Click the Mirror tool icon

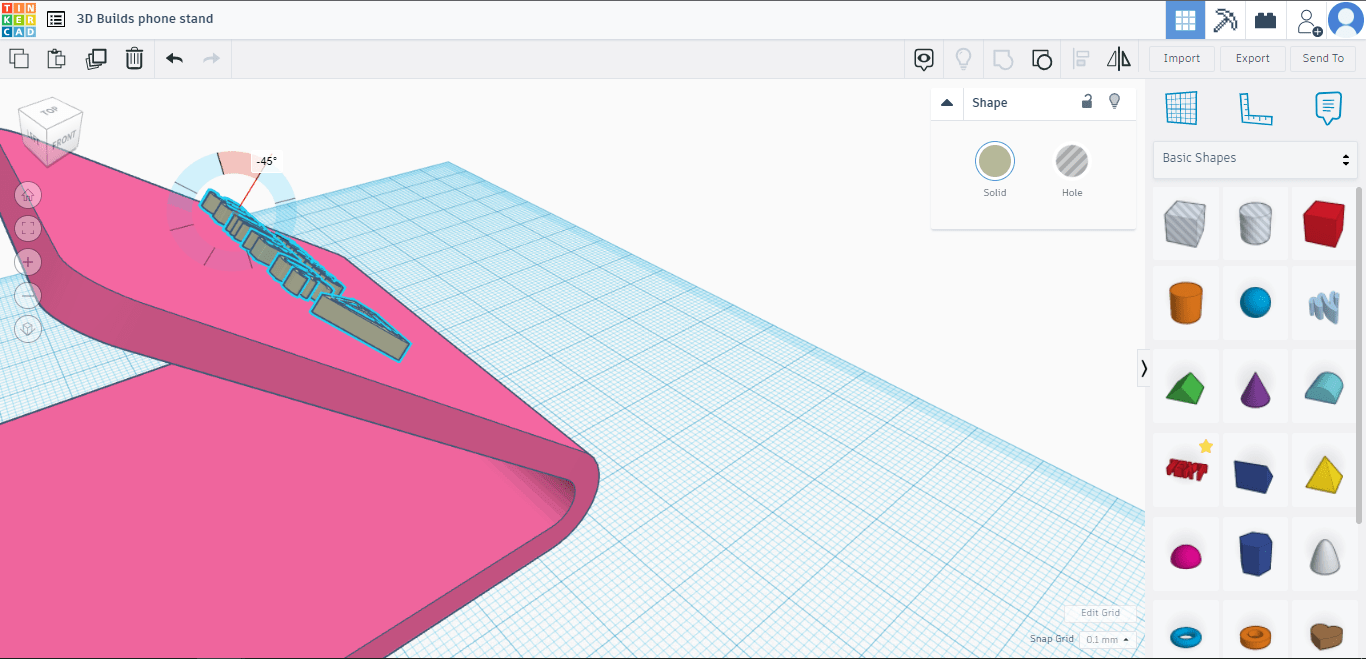tap(1118, 59)
